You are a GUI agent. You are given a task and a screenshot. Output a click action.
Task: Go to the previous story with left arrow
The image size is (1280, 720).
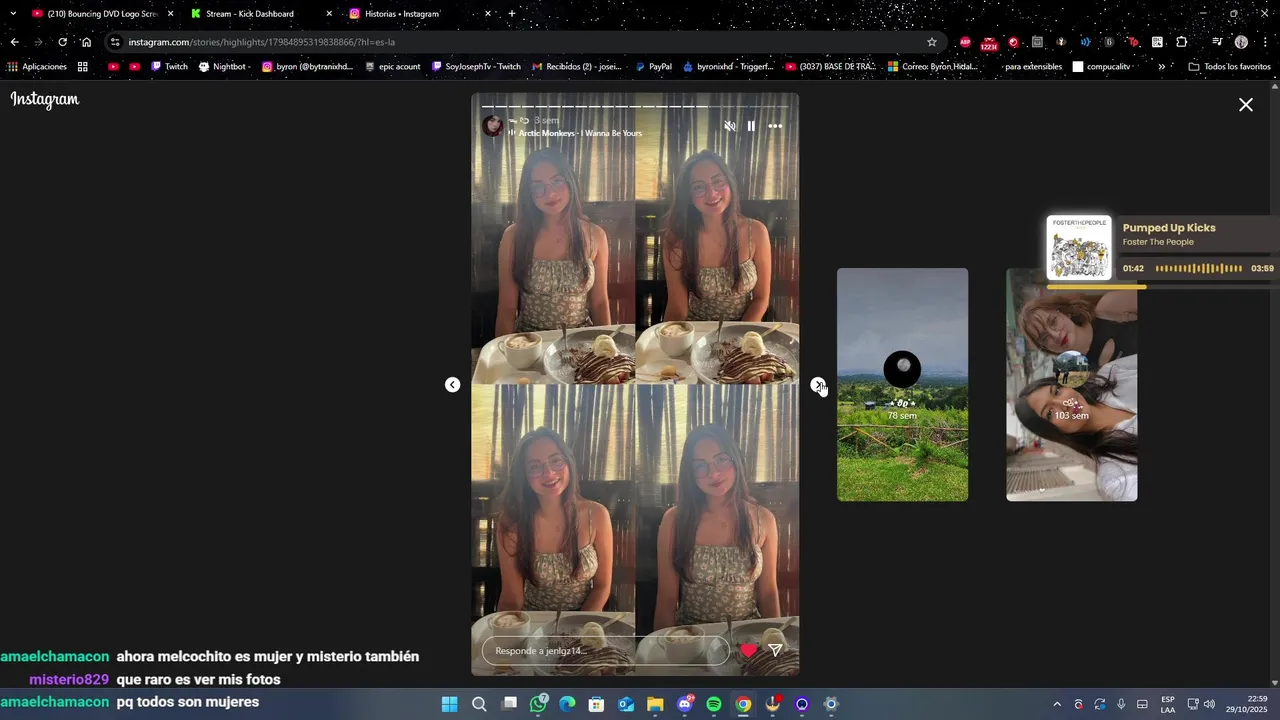(453, 385)
